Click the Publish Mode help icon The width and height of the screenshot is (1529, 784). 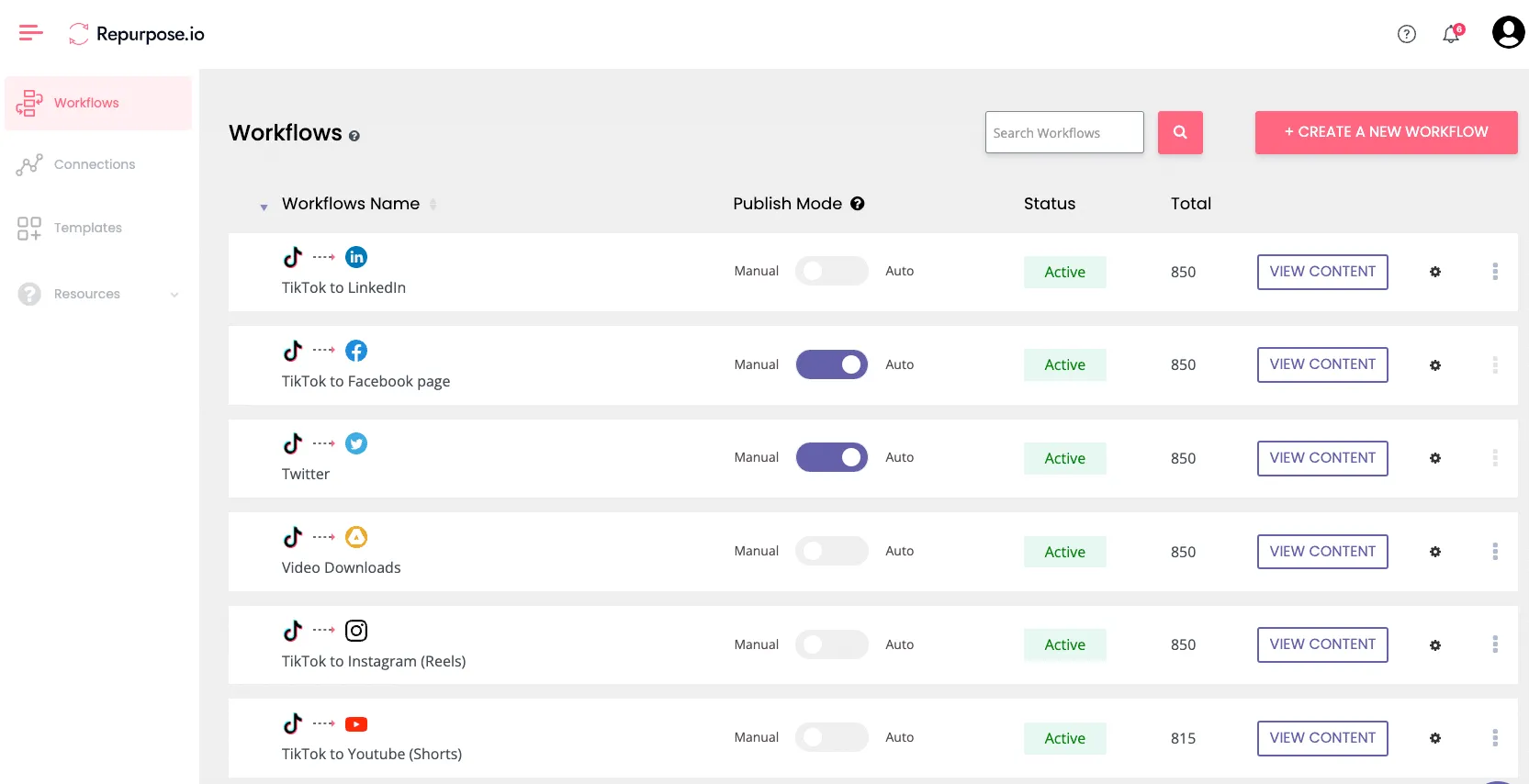click(857, 204)
